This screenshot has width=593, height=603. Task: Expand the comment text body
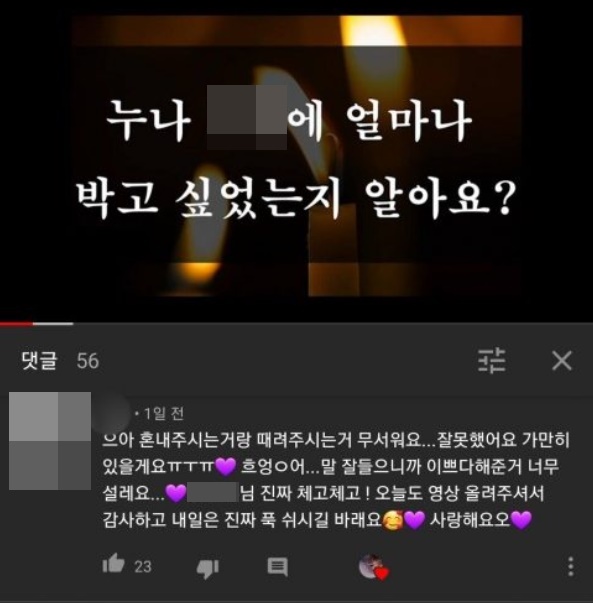[x=336, y=480]
